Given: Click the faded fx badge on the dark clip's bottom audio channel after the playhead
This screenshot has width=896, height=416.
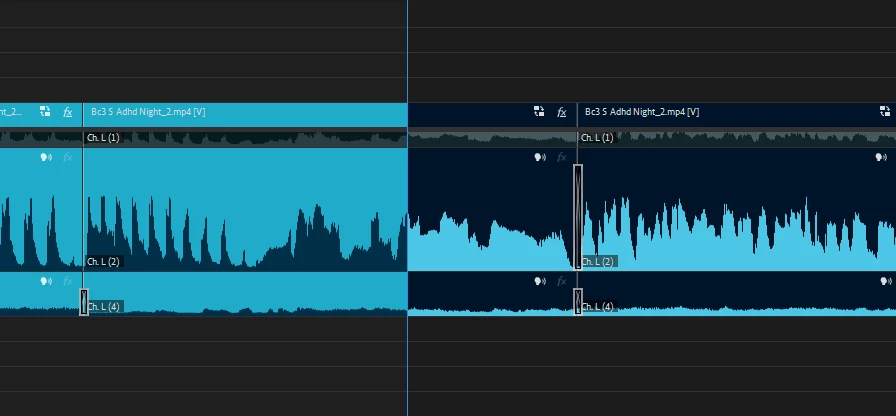Looking at the screenshot, I should pos(562,281).
